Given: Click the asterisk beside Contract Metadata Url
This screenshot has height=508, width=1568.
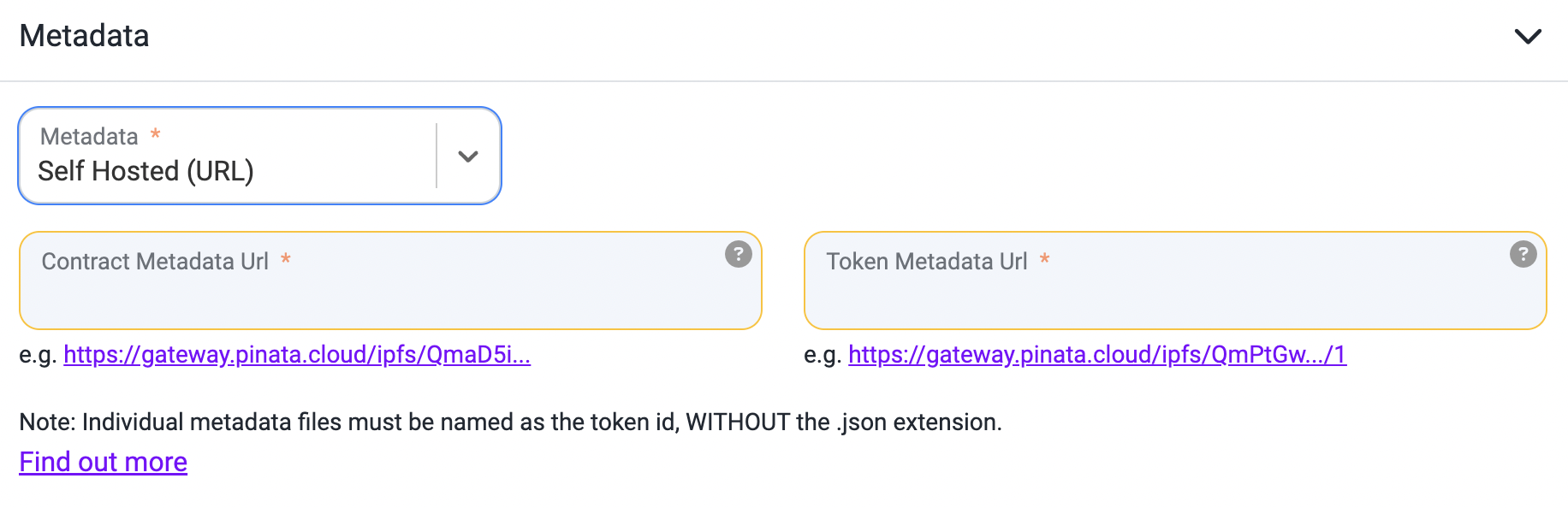Looking at the screenshot, I should point(286,259).
